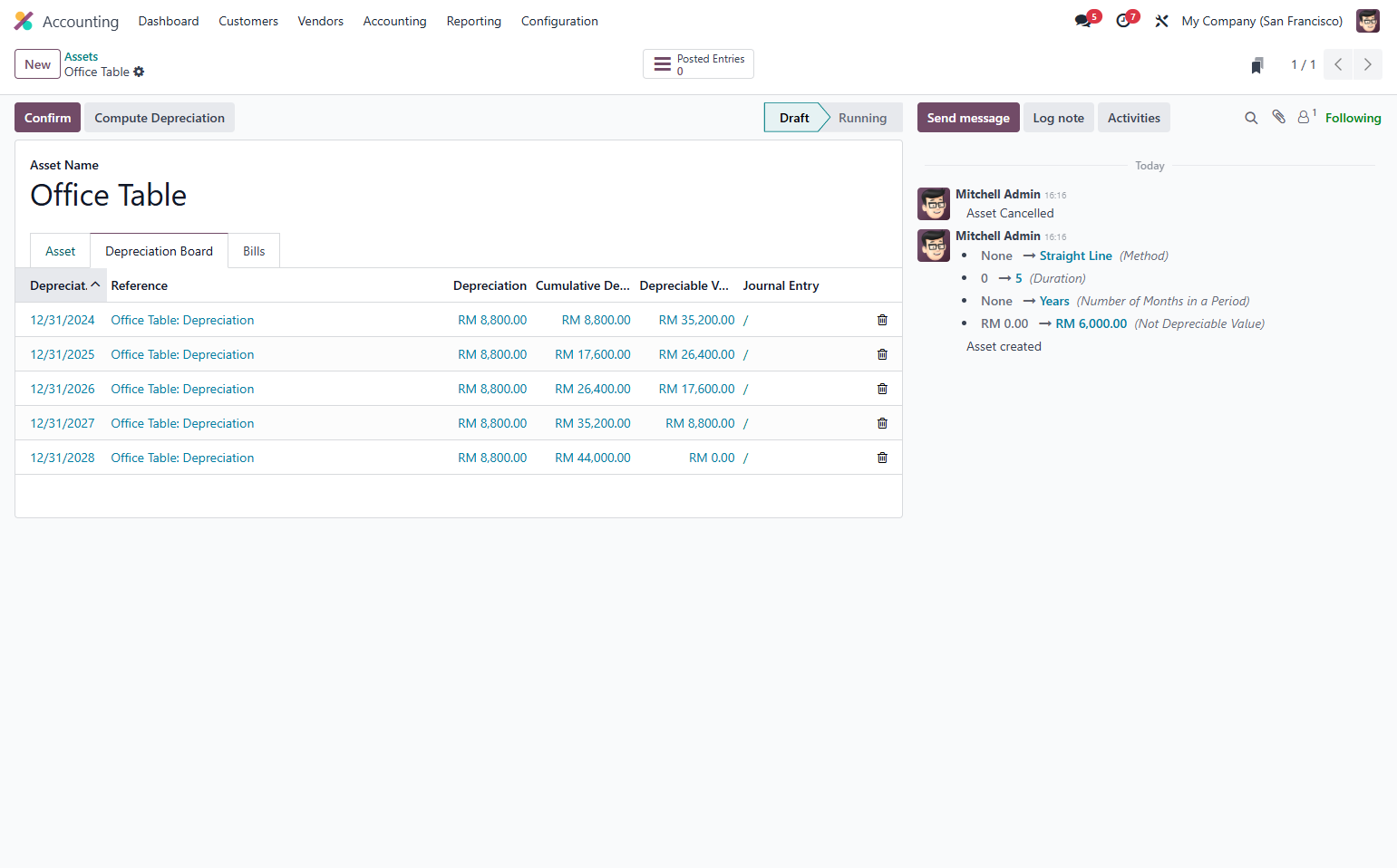
Task: Open the Following subscription dropdown
Action: 1353,118
